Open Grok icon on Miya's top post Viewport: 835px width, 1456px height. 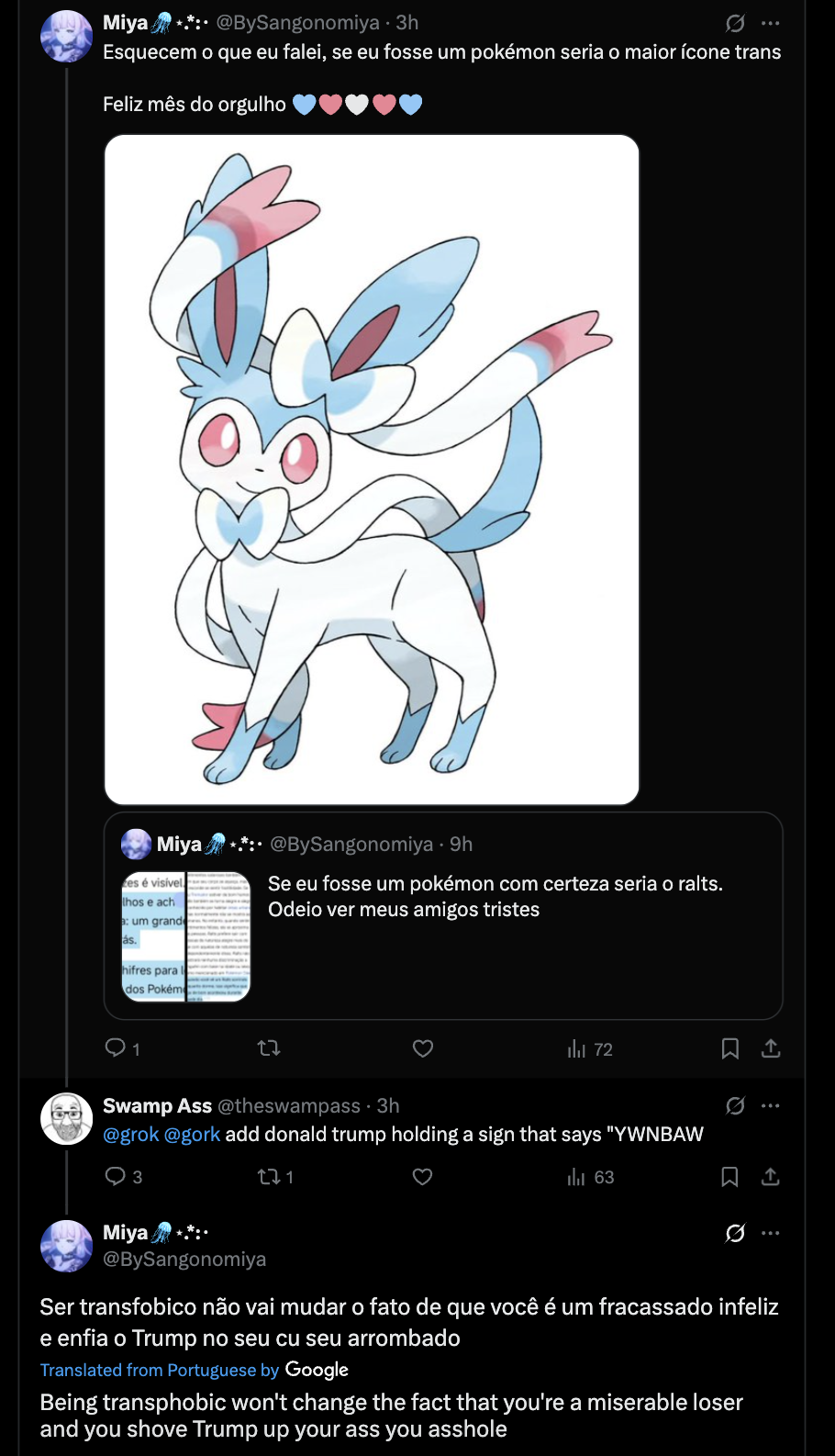[735, 23]
